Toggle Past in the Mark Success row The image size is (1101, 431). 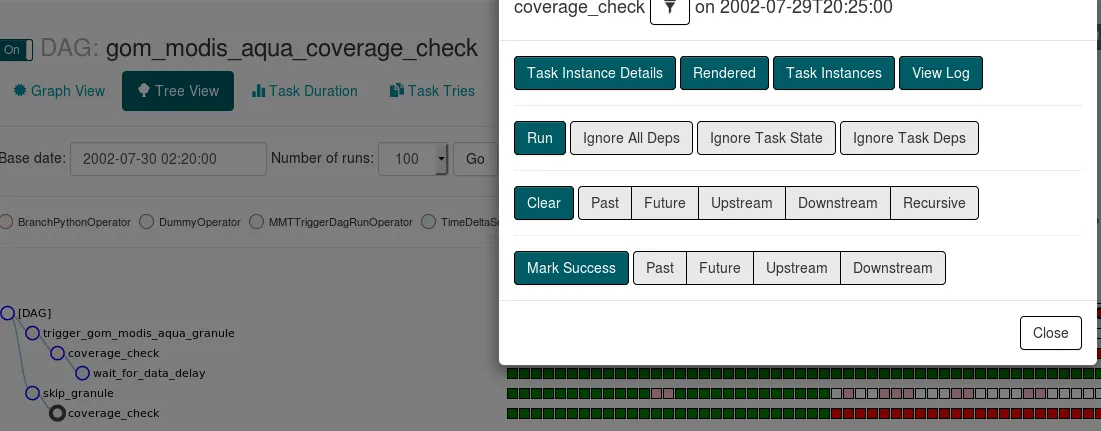659,268
